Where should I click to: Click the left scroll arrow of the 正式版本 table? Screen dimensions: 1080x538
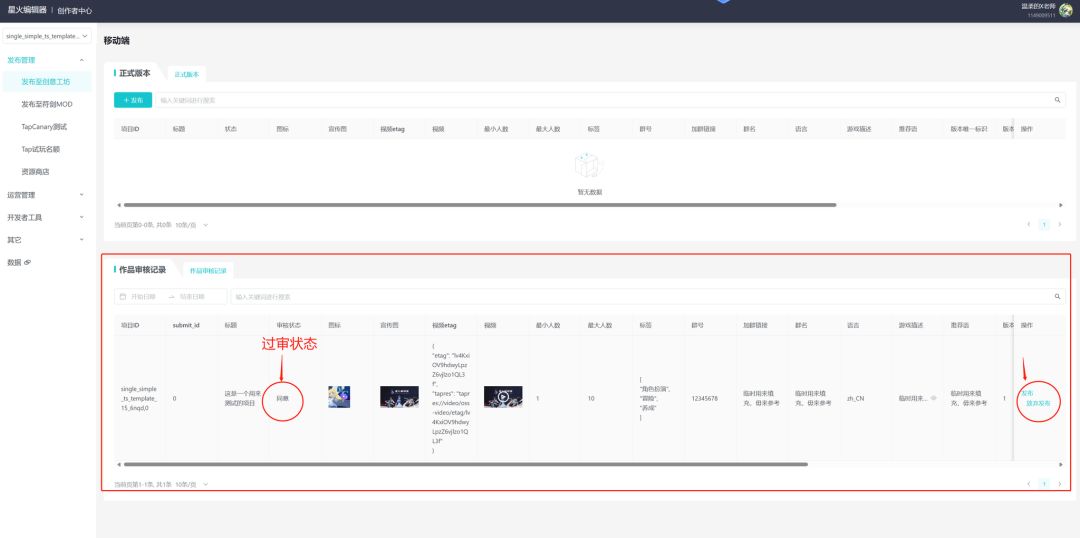(x=118, y=205)
